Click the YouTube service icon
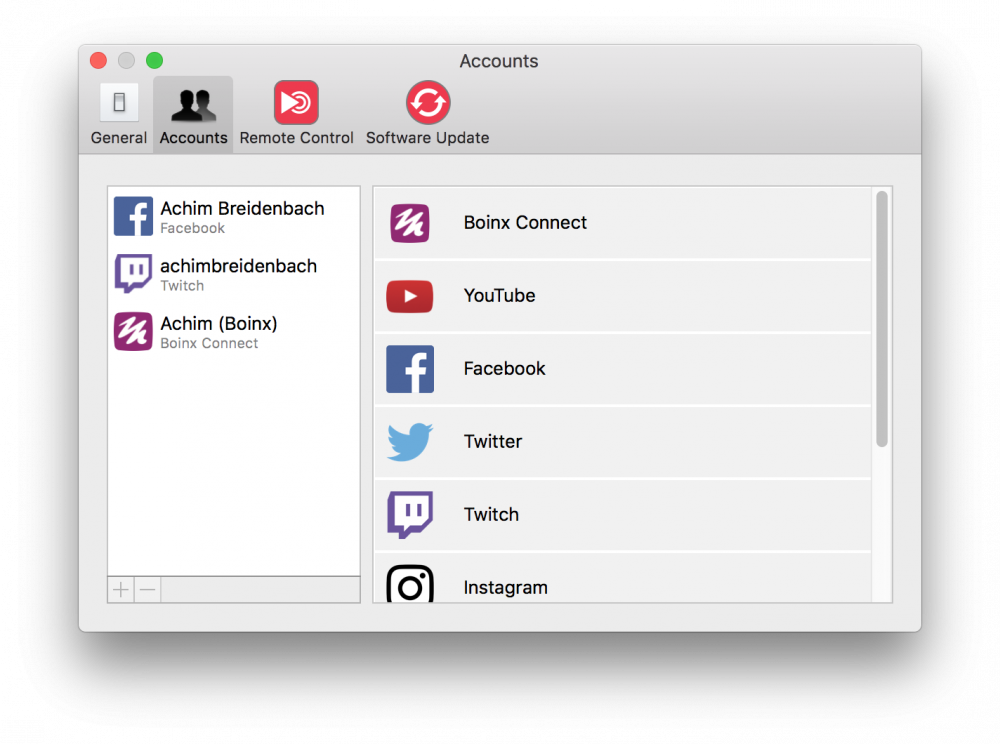 pos(409,296)
